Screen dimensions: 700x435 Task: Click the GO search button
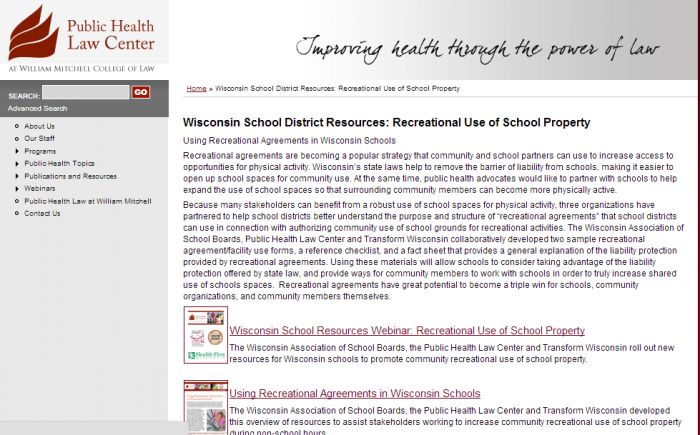pyautogui.click(x=141, y=92)
